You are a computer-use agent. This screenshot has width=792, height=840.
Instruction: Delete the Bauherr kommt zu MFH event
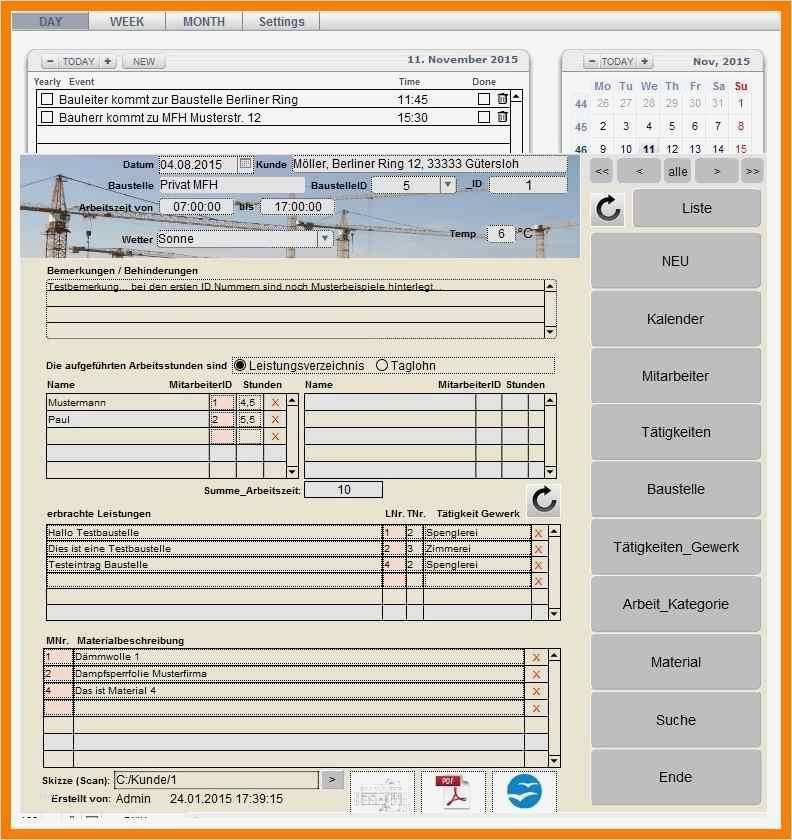click(x=502, y=117)
